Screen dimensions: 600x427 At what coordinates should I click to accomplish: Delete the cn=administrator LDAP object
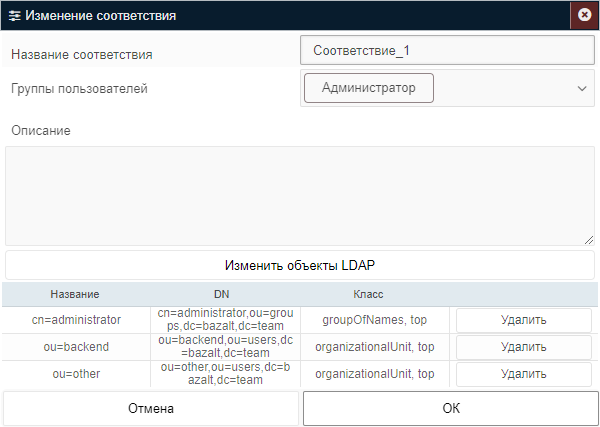(x=524, y=320)
